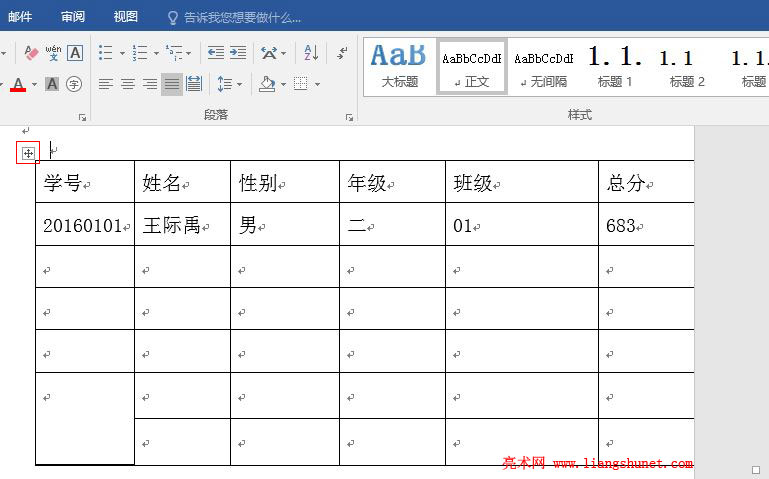
Task: Open the font color dropdown arrow
Action: 34,84
